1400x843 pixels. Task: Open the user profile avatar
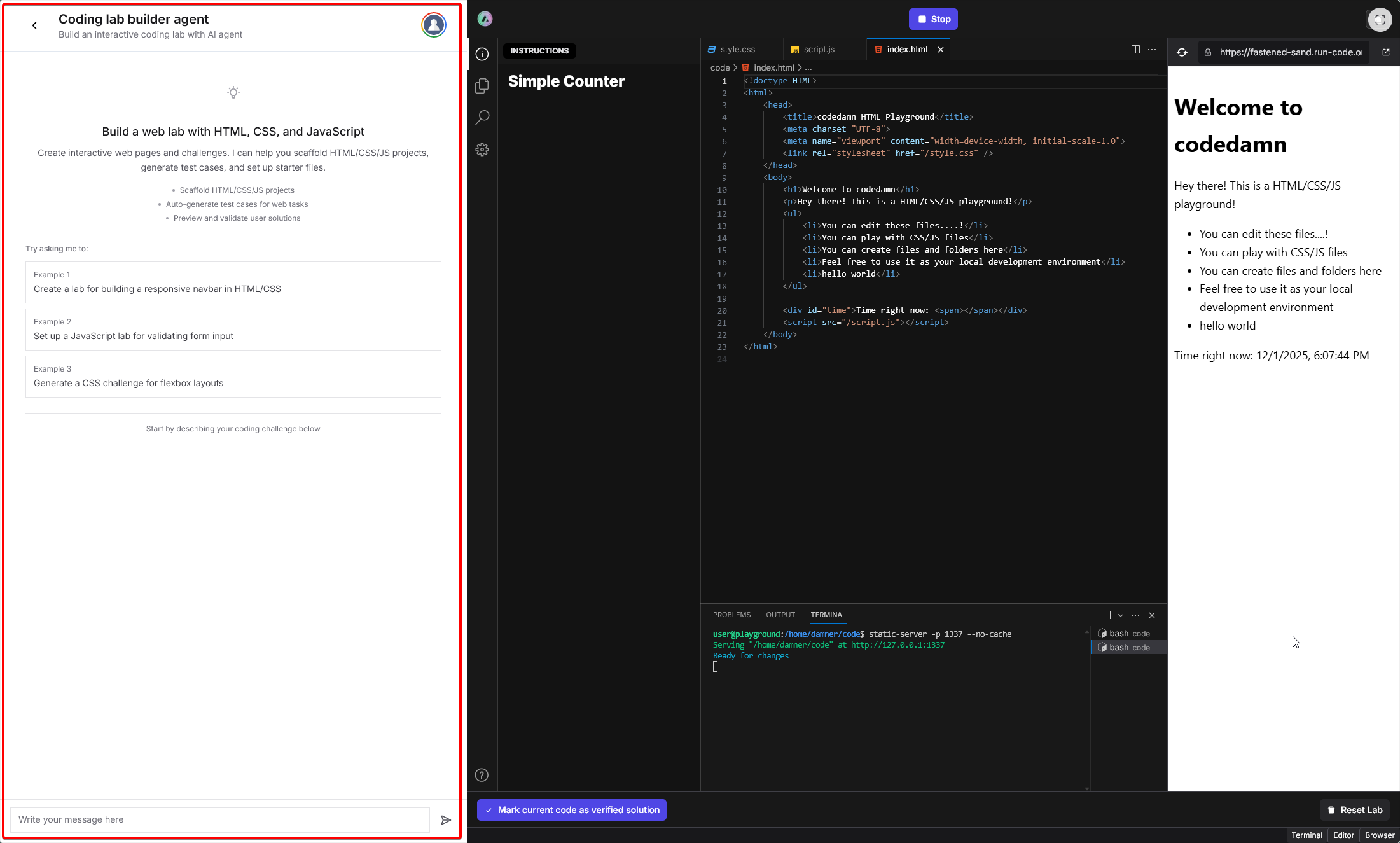[433, 25]
